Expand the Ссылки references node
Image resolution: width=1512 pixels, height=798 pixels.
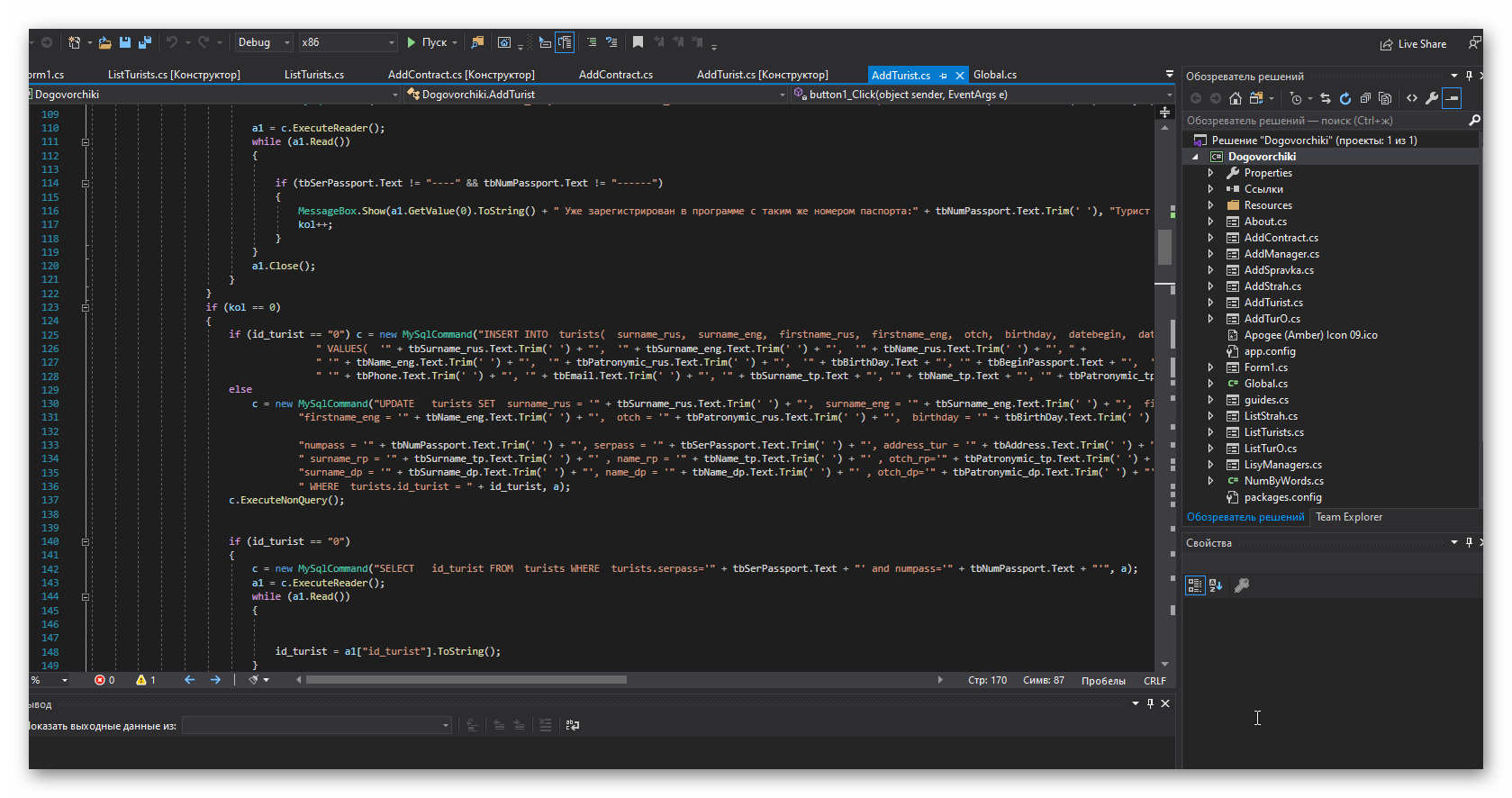click(1211, 189)
